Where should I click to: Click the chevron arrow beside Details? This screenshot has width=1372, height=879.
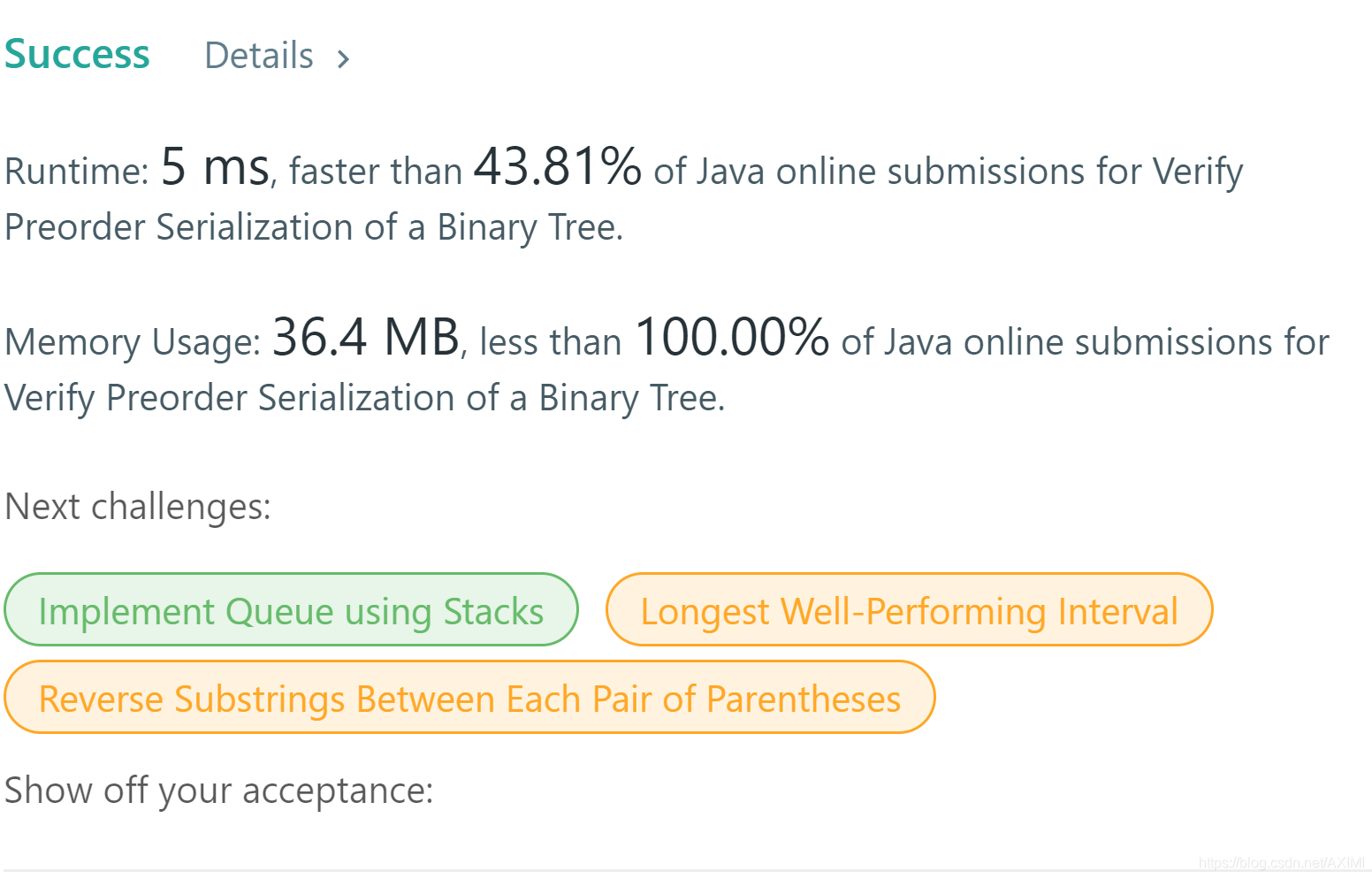[343, 59]
